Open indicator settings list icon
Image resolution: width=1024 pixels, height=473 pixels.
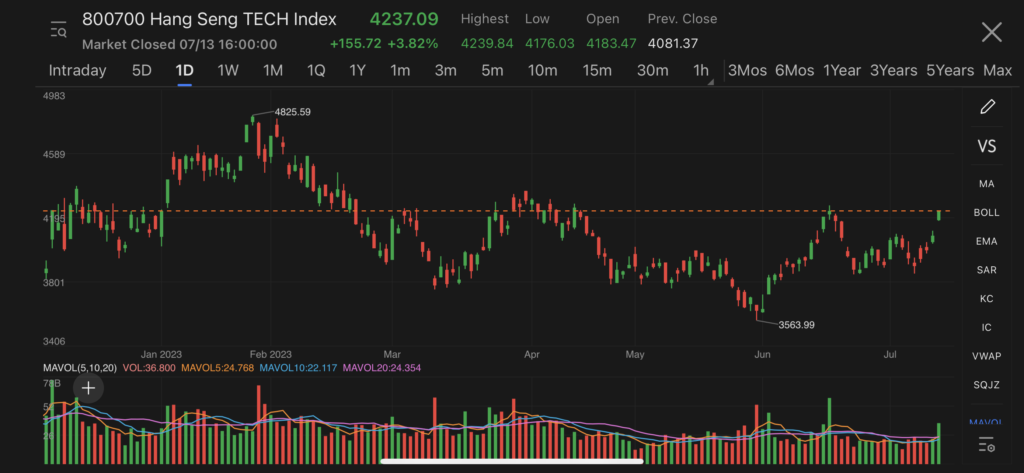(x=987, y=446)
